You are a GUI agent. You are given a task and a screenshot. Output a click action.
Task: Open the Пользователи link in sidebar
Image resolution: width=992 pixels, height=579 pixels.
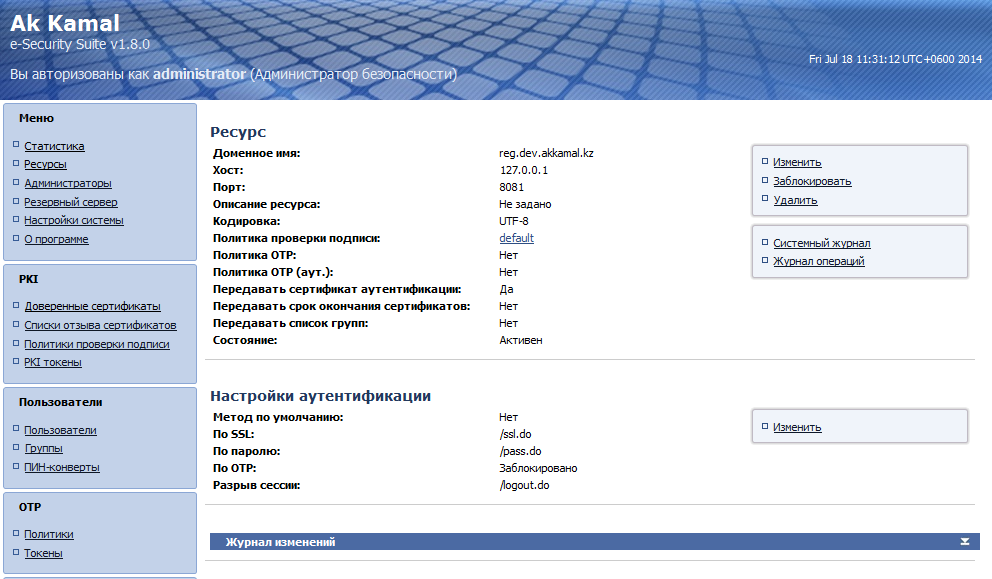tap(61, 430)
